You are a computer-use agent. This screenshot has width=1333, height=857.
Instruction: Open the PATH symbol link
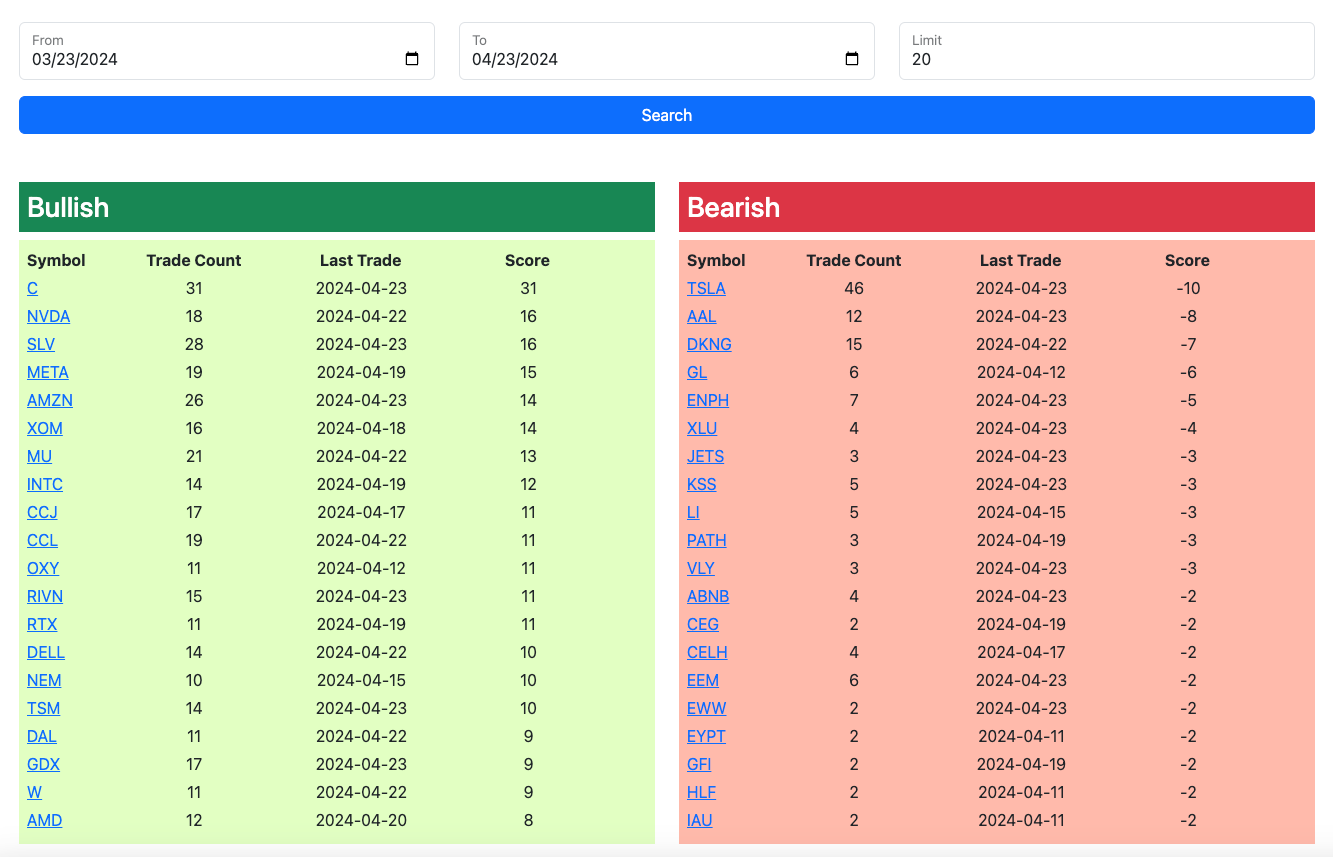(x=707, y=540)
